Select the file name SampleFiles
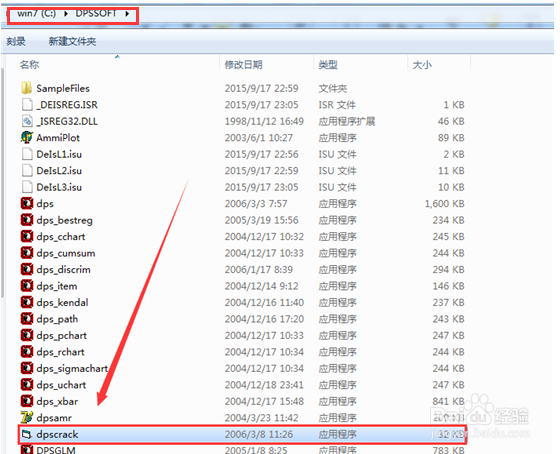The image size is (560, 454). pos(63,88)
